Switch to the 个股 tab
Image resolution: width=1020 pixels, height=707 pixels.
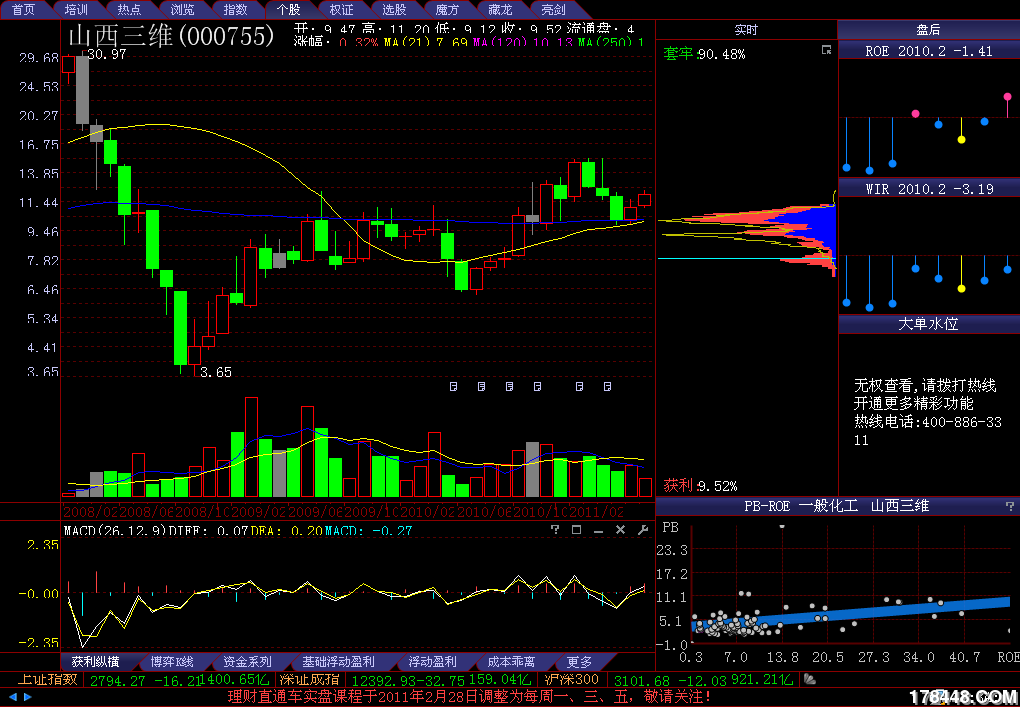[287, 9]
